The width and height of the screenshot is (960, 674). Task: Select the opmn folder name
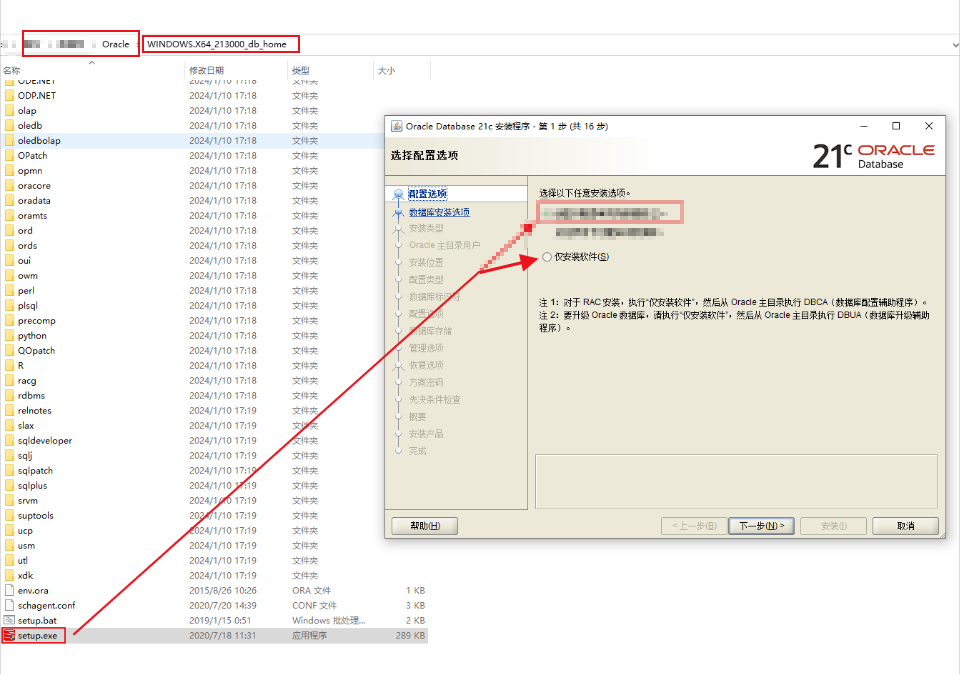[x=30, y=170]
